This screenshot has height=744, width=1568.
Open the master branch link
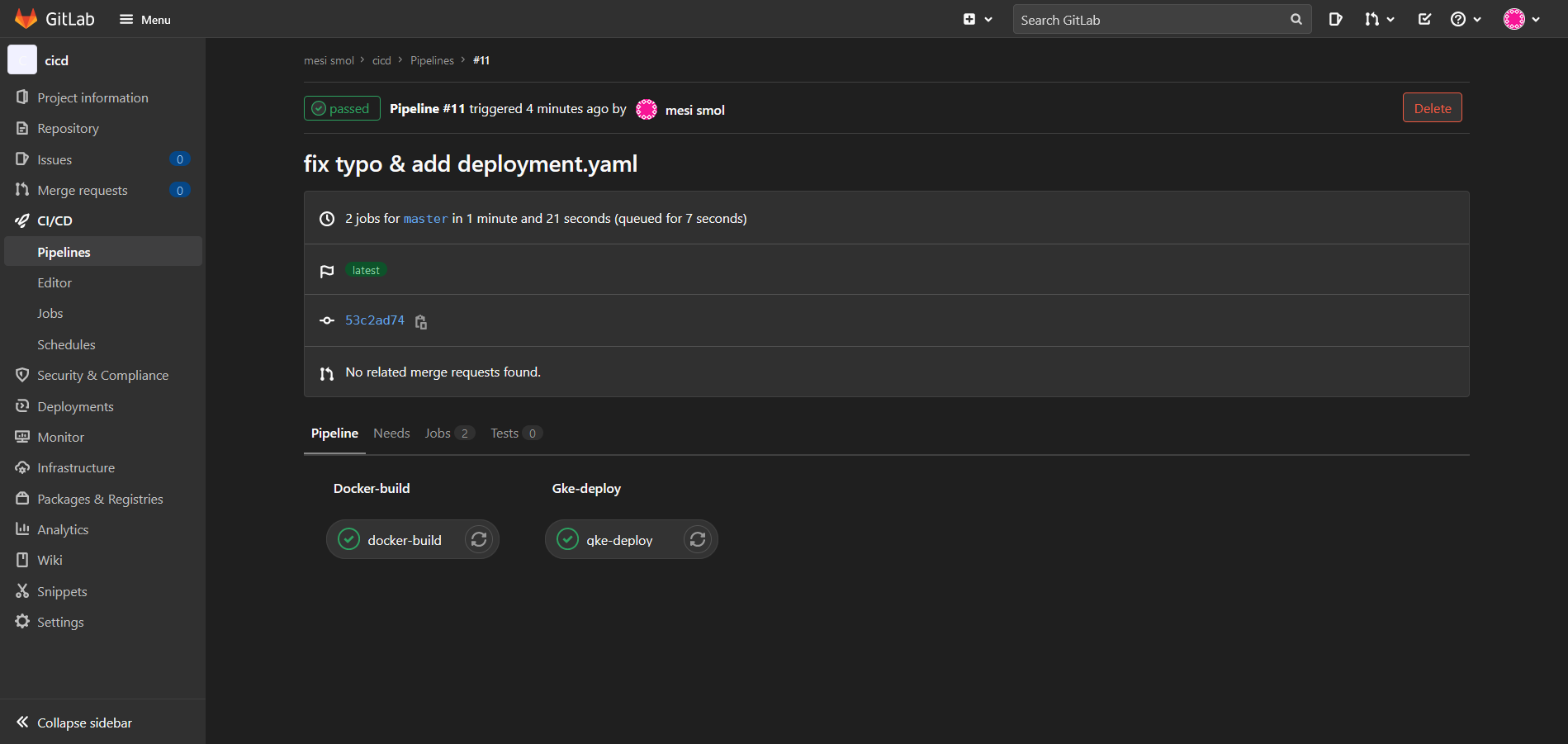point(425,219)
